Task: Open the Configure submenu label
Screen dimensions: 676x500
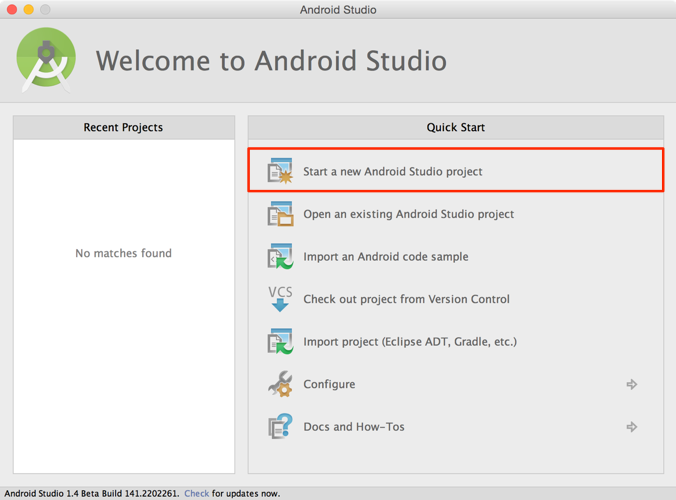Action: pyautogui.click(x=329, y=384)
